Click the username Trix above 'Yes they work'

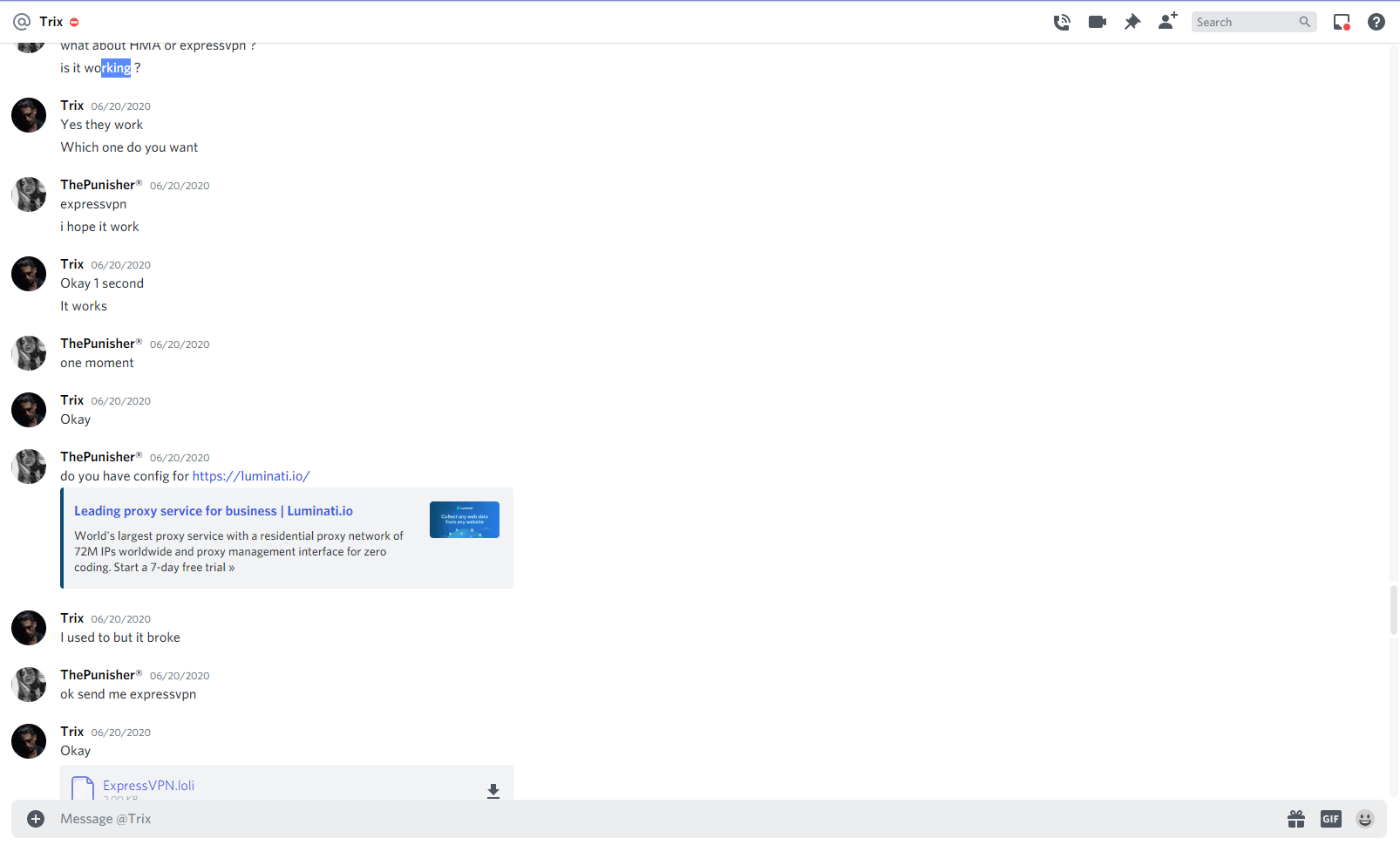click(72, 106)
